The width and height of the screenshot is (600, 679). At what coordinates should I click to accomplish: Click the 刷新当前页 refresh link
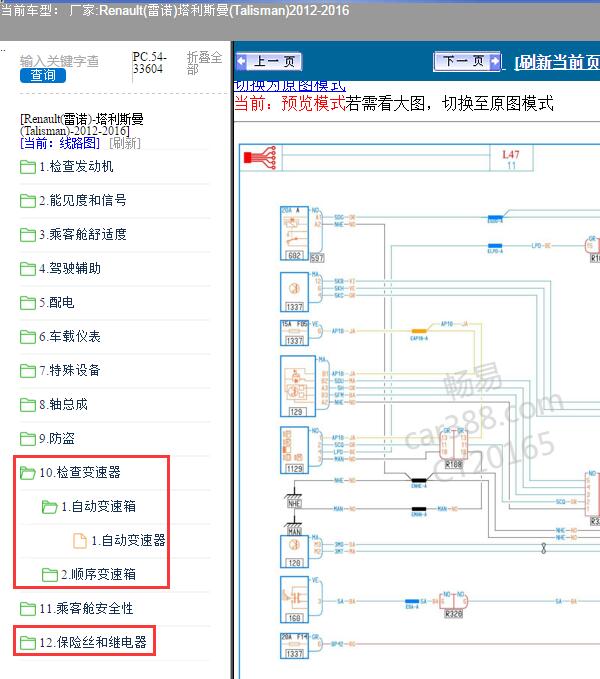coord(557,62)
